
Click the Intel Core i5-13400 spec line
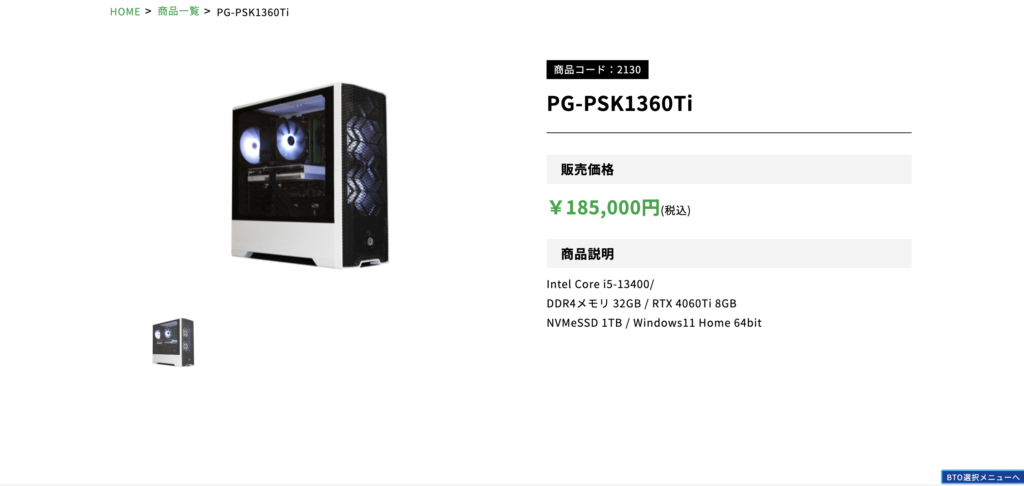tap(600, 284)
